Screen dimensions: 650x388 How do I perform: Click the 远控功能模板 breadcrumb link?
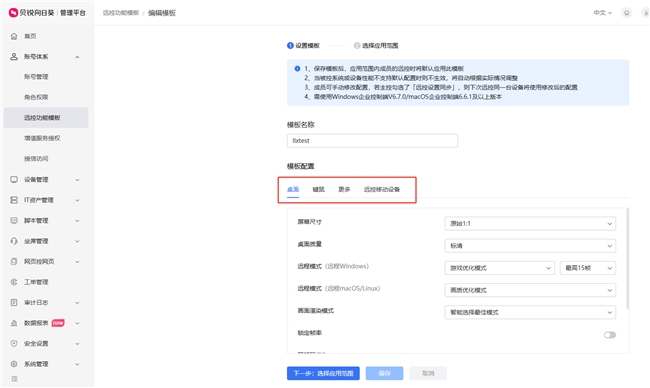click(x=121, y=13)
